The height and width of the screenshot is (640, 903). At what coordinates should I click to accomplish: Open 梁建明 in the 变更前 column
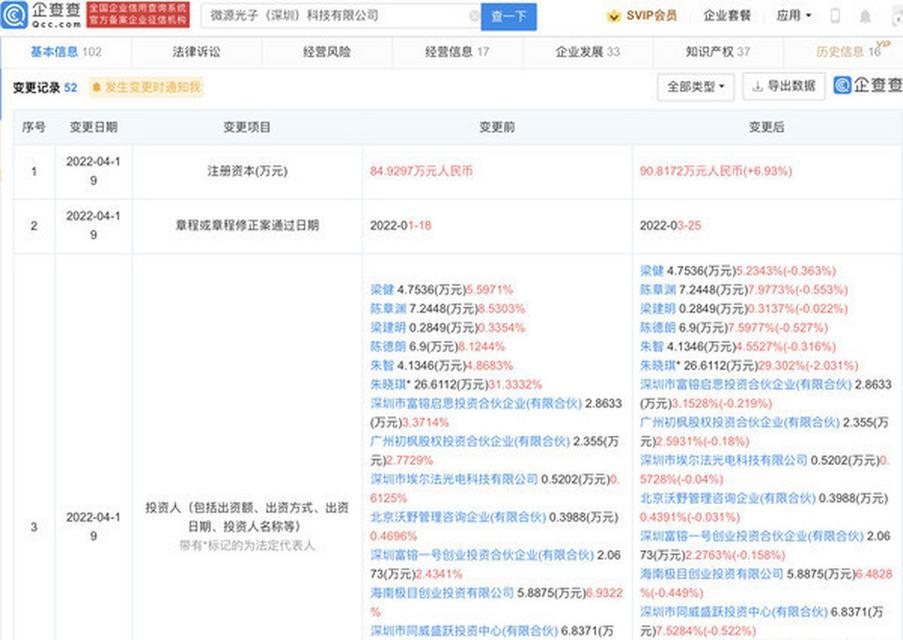click(x=388, y=327)
